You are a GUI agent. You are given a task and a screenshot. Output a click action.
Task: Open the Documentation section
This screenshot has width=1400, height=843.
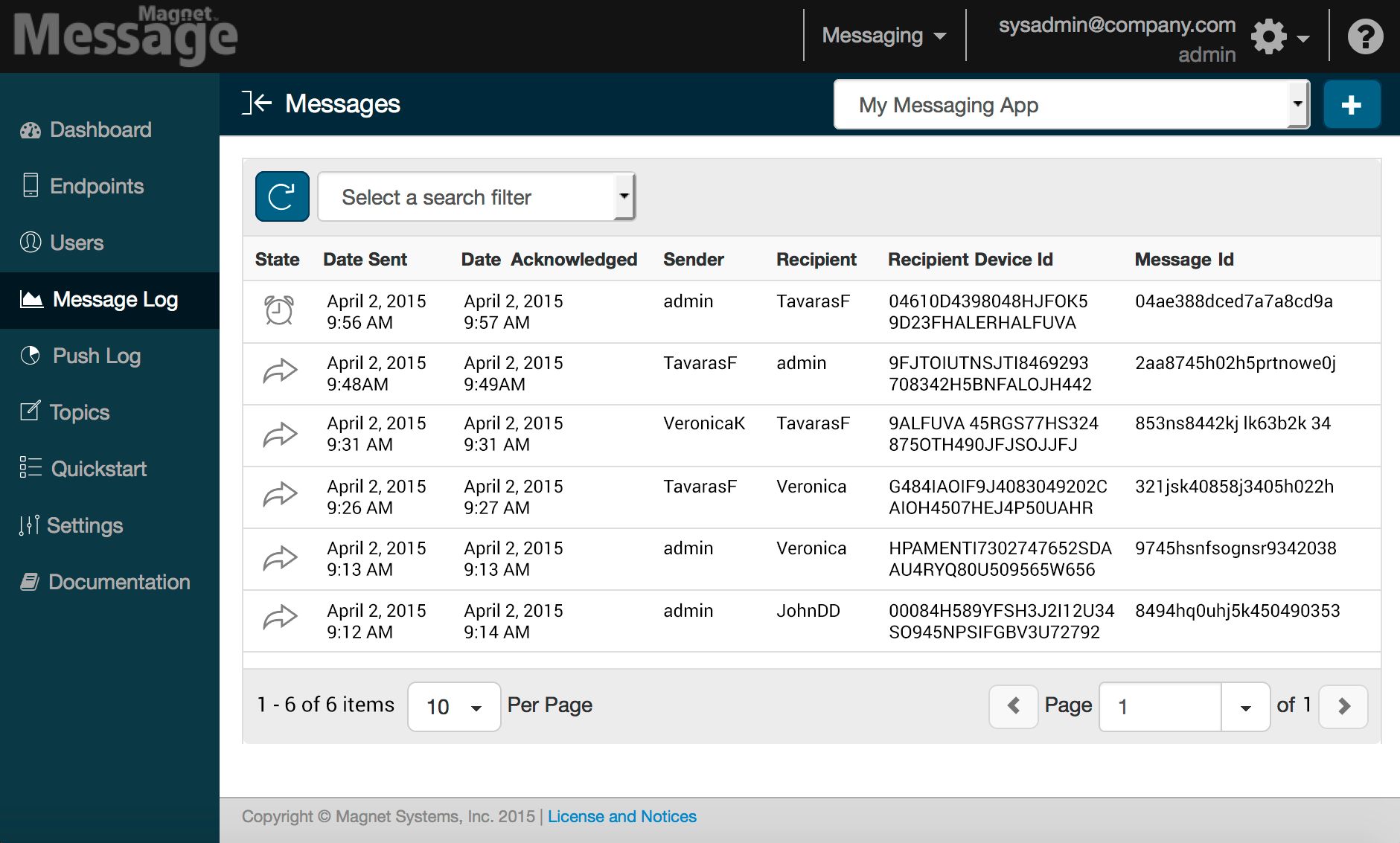[119, 582]
